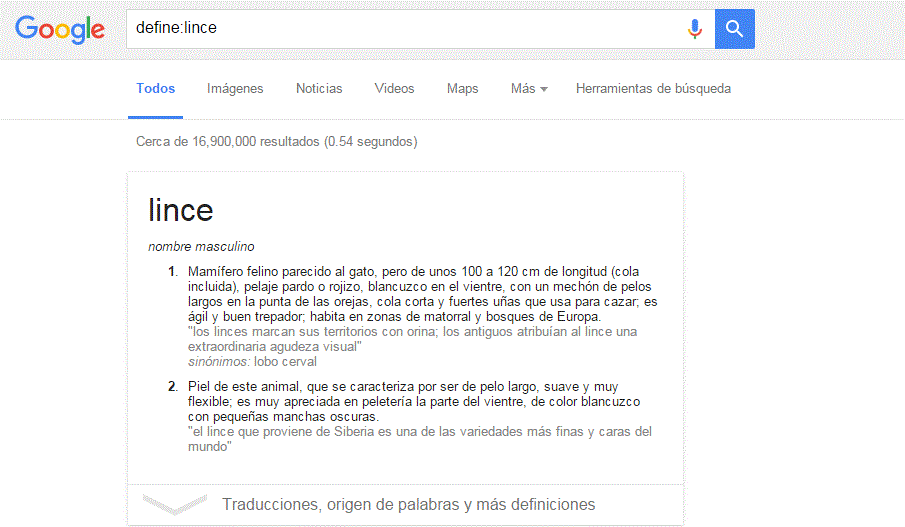Click the Google logo
905x527 pixels.
[60, 29]
